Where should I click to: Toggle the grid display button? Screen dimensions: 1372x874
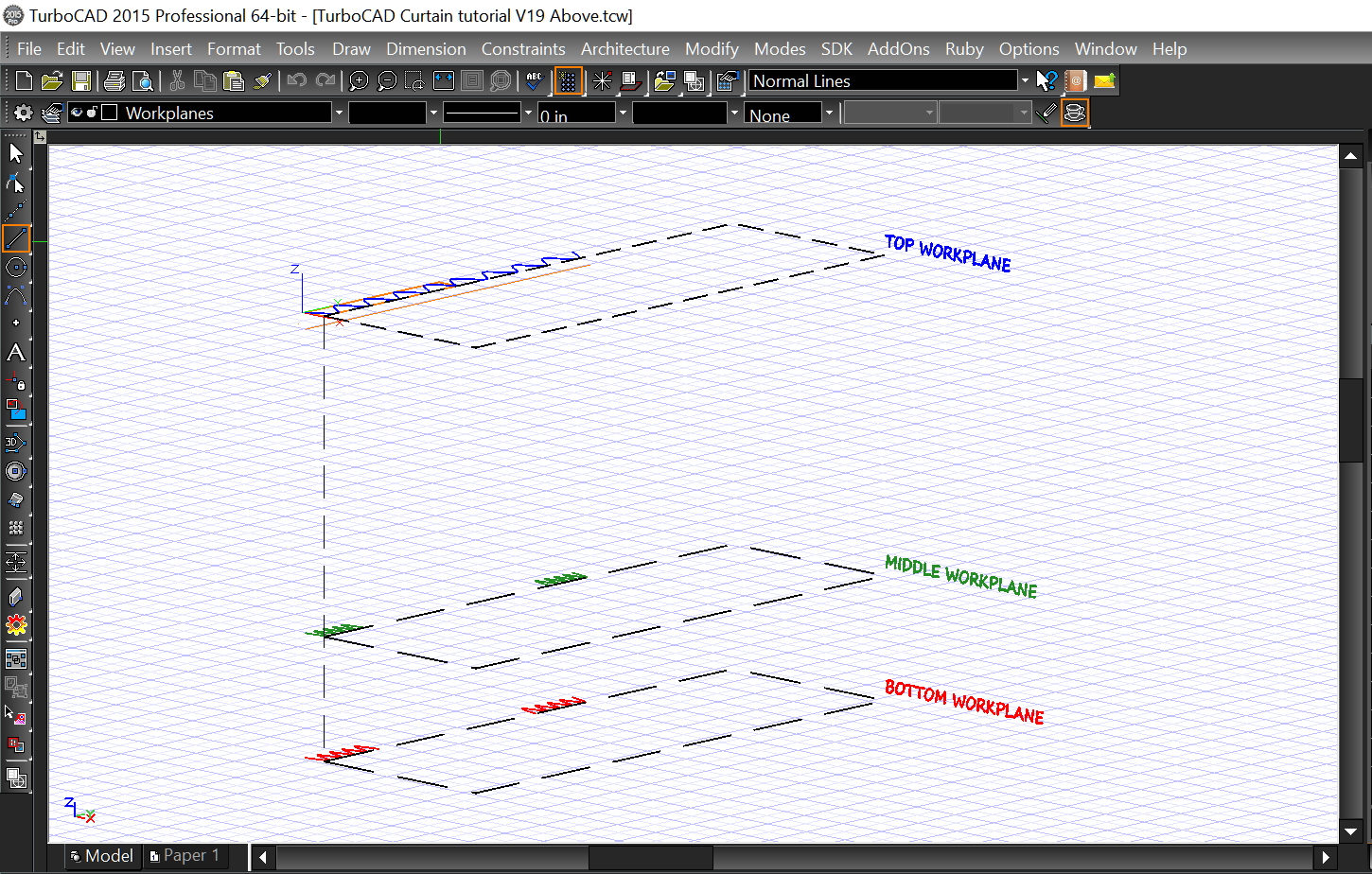568,81
